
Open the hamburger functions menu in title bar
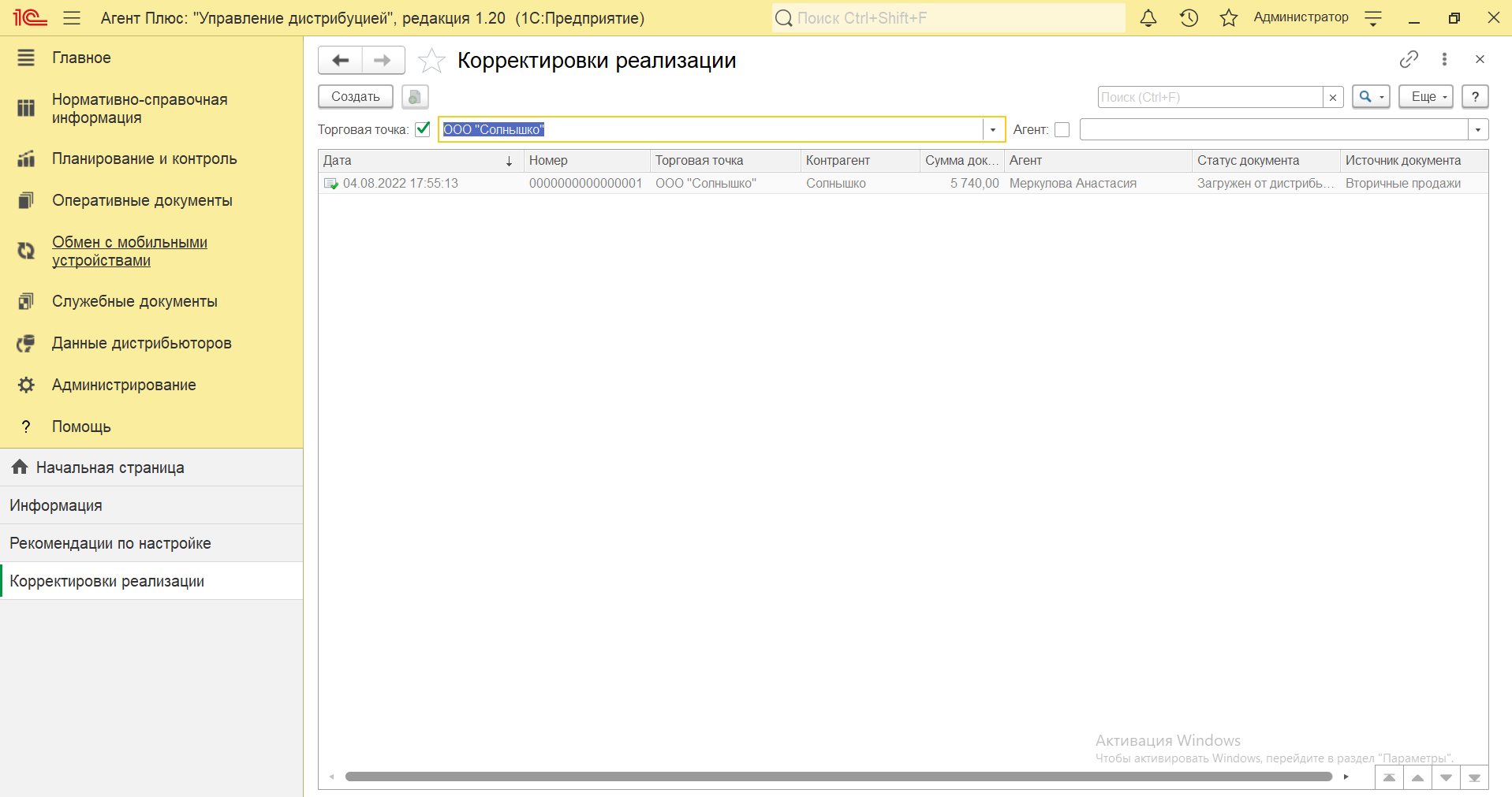click(x=72, y=17)
